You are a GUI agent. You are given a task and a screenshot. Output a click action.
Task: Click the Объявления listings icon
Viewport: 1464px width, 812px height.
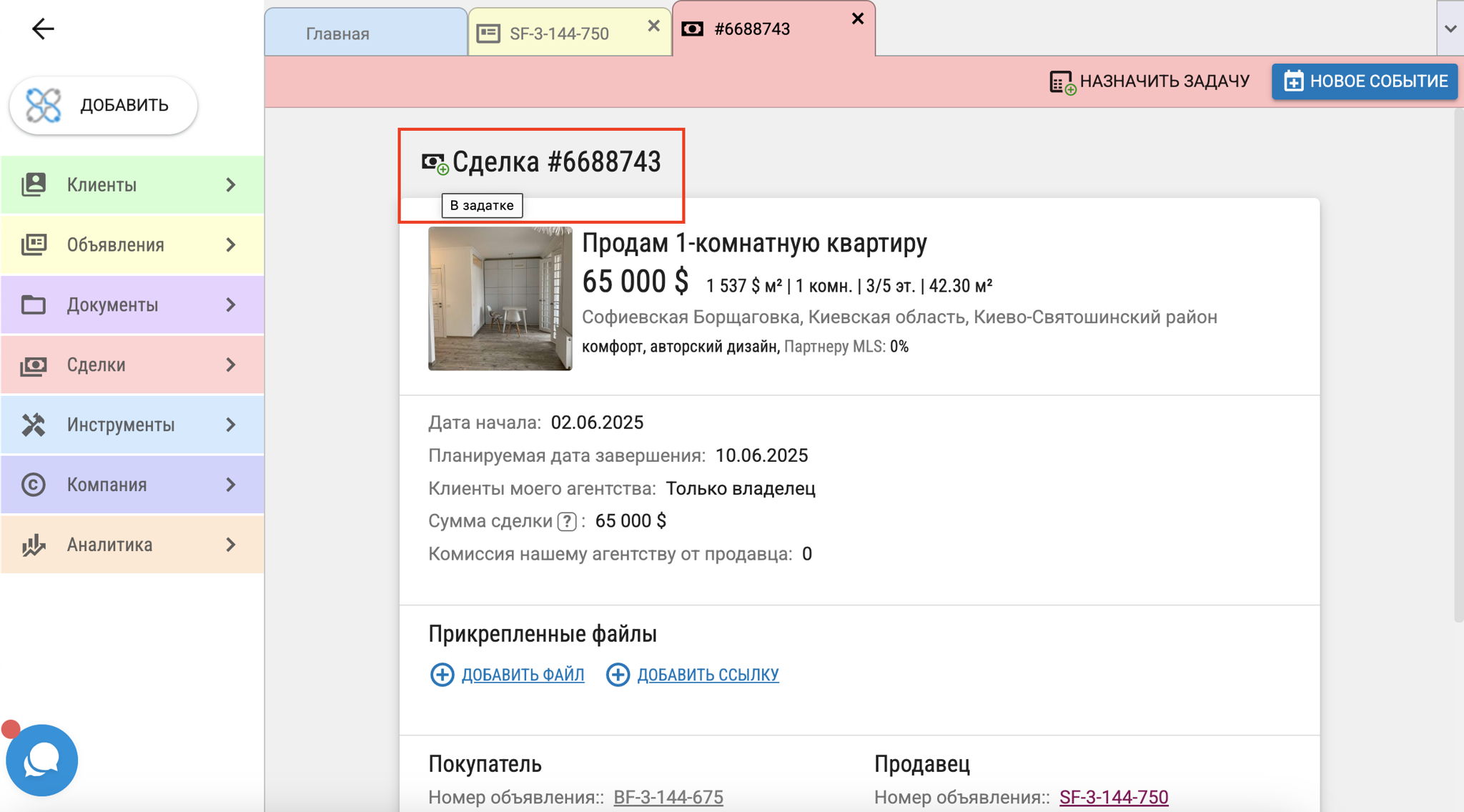[x=34, y=244]
